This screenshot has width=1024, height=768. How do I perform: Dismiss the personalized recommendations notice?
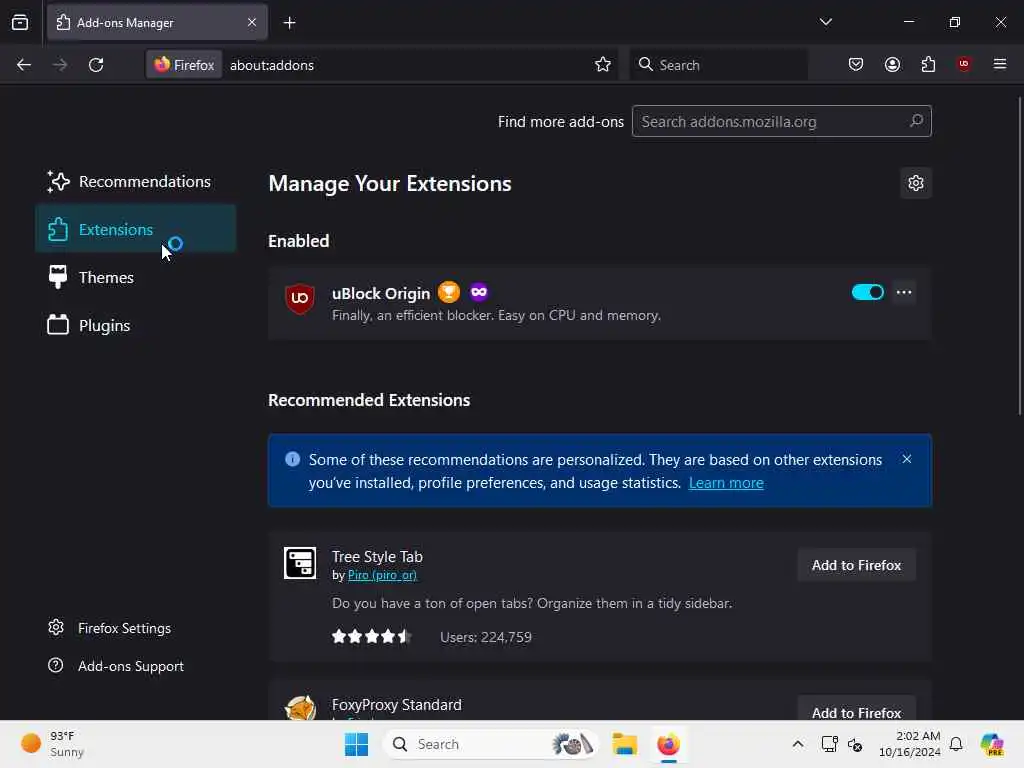click(906, 459)
